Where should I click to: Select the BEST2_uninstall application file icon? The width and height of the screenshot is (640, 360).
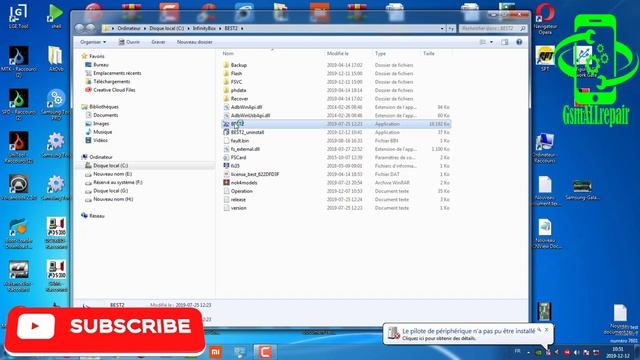tap(226, 132)
